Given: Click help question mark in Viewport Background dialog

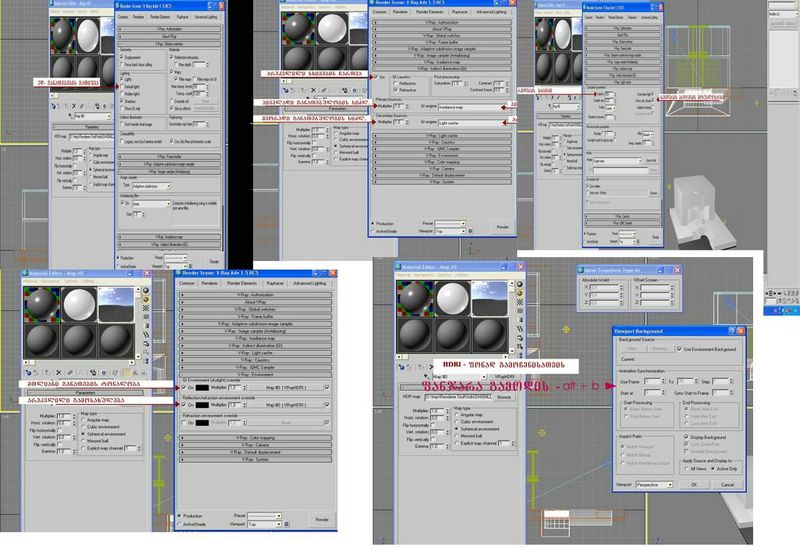Looking at the screenshot, I should (x=732, y=331).
